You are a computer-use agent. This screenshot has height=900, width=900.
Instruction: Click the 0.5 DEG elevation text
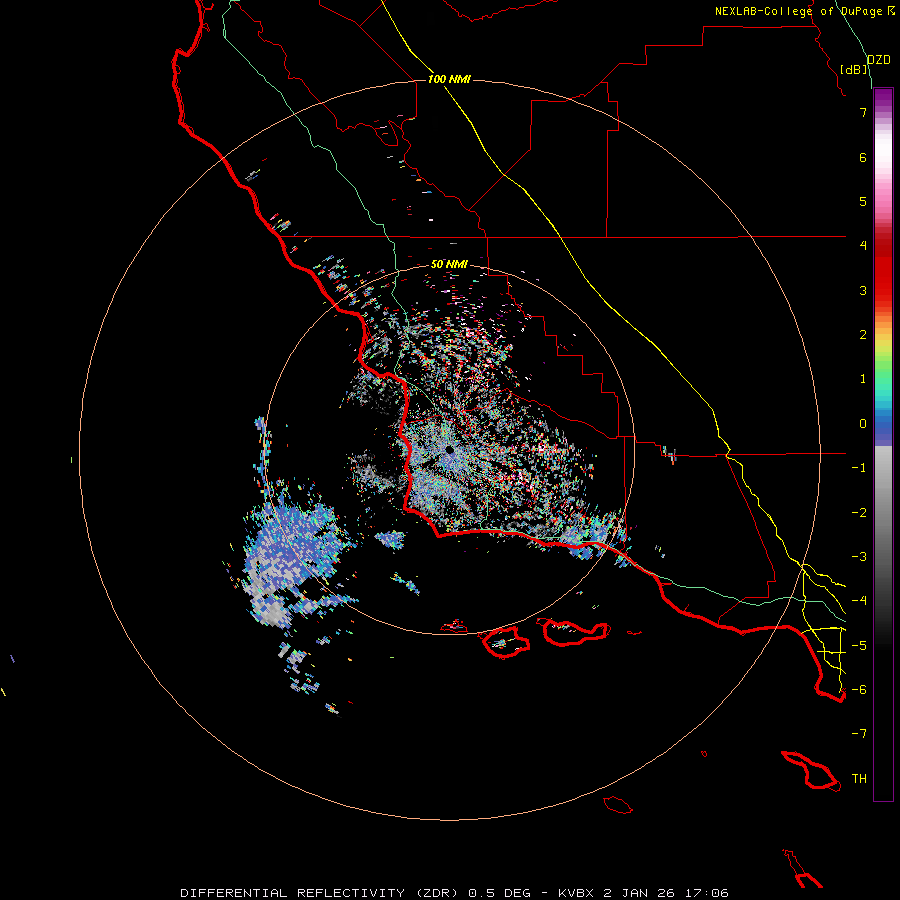(500, 893)
